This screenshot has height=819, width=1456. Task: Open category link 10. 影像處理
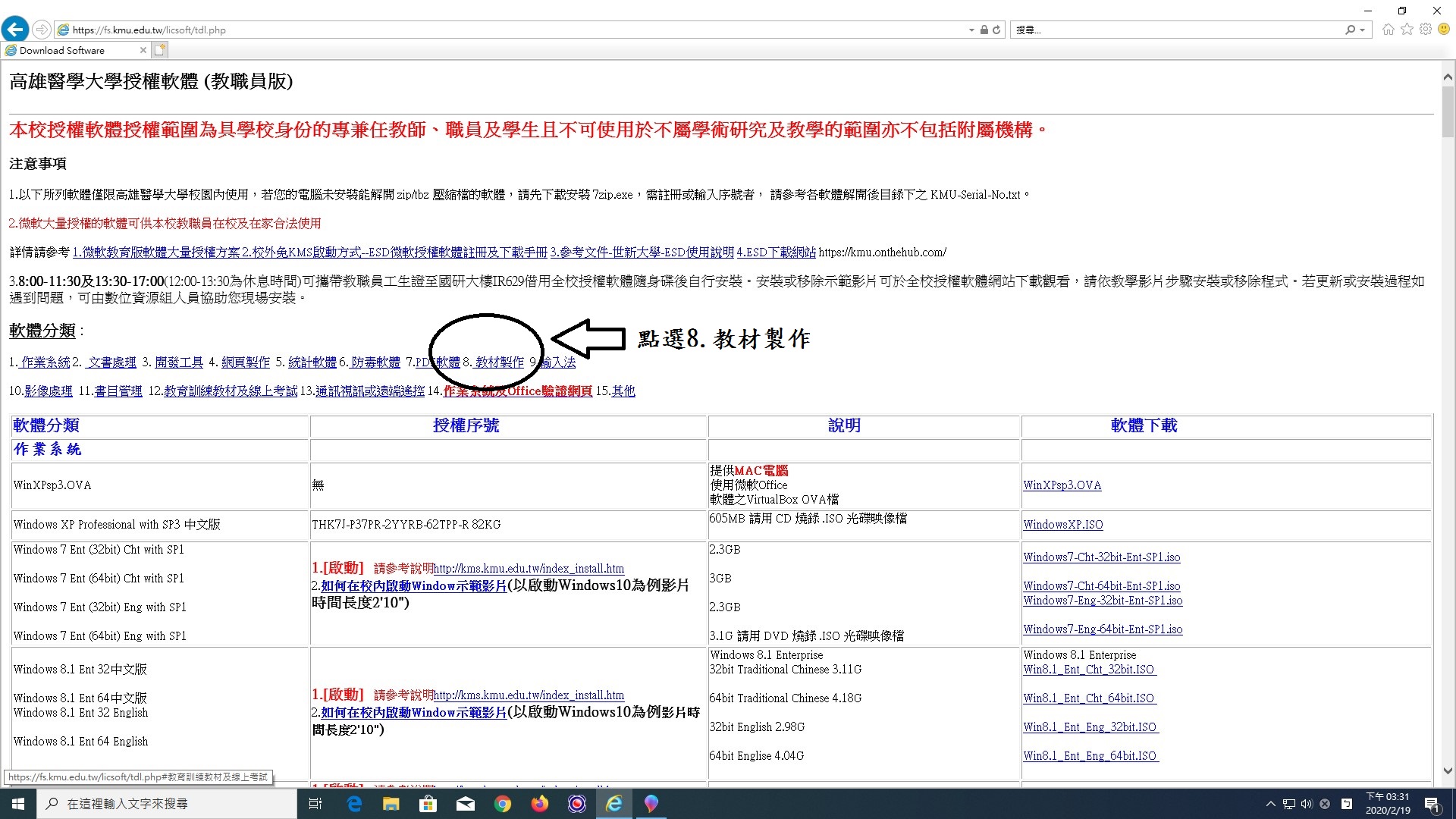tap(49, 391)
